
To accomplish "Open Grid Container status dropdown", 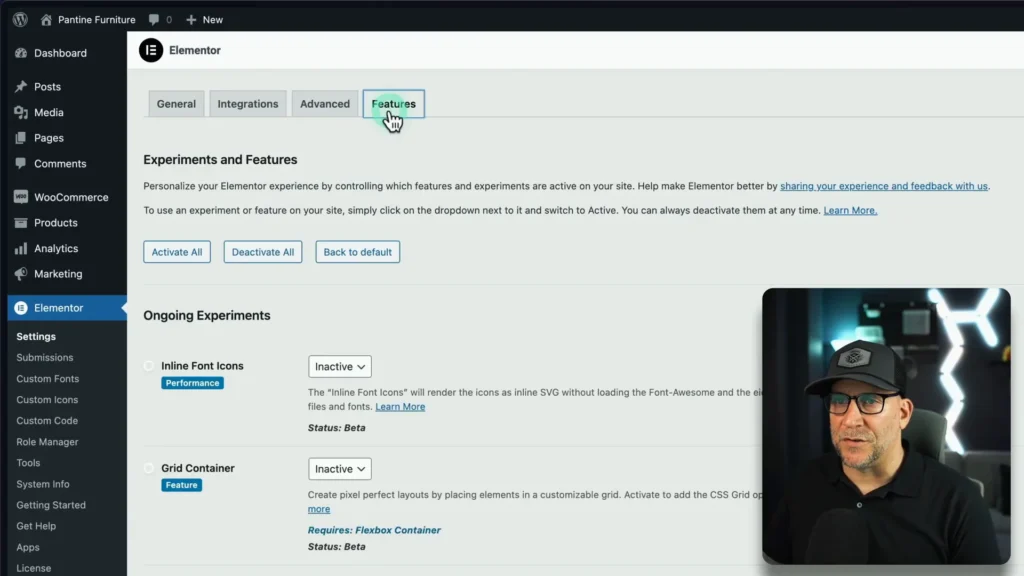I will click(340, 469).
